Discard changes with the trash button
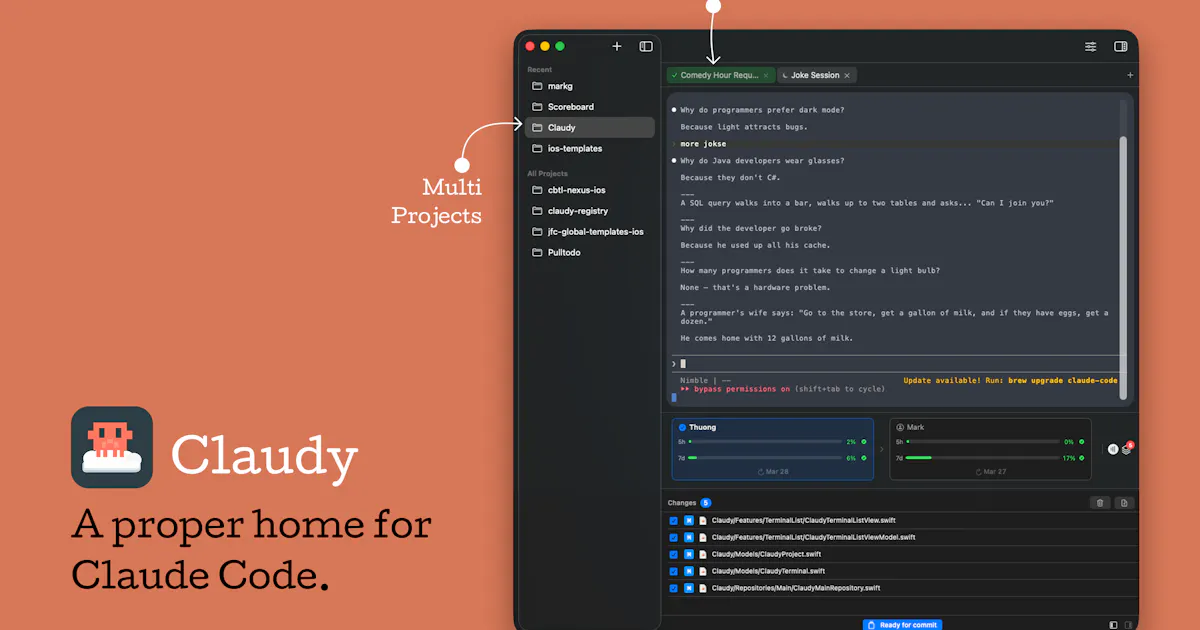The height and width of the screenshot is (630, 1200). coord(1100,503)
